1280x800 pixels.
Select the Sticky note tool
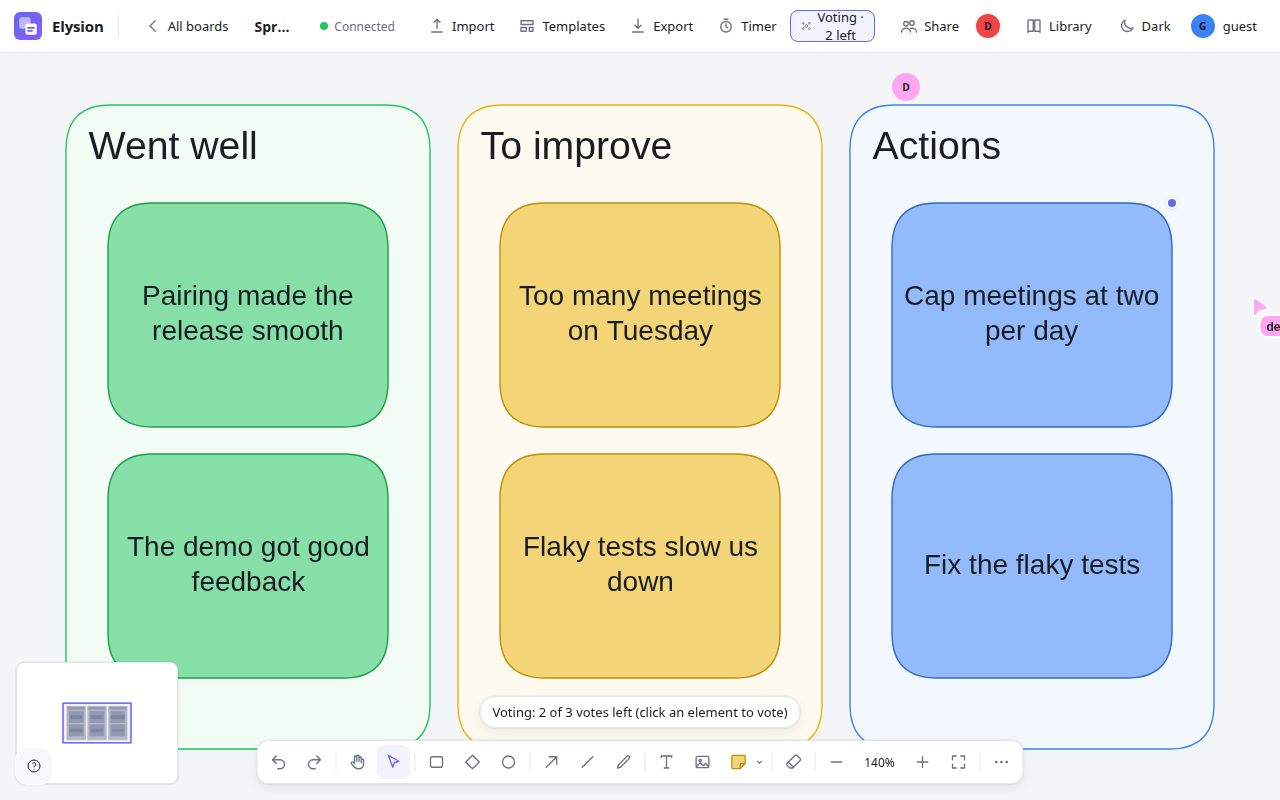pos(738,762)
